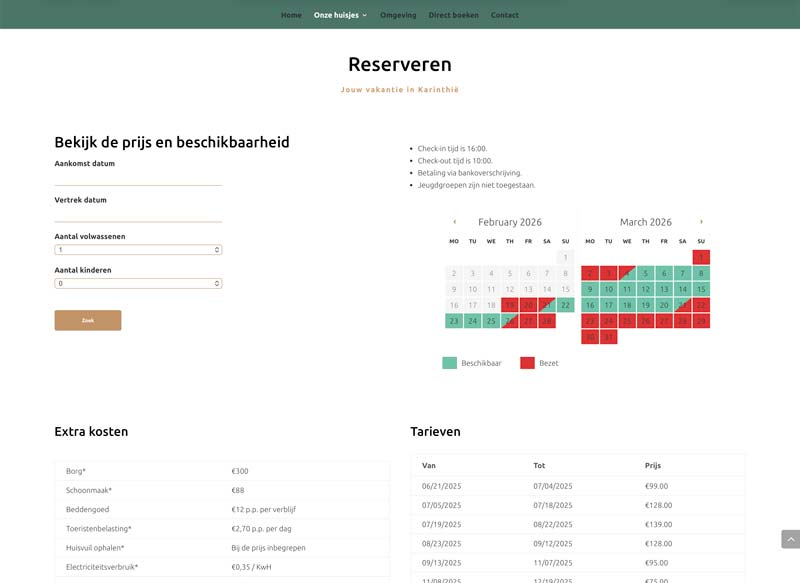
Task: Click the Vertrek datum field
Action: coord(138,214)
